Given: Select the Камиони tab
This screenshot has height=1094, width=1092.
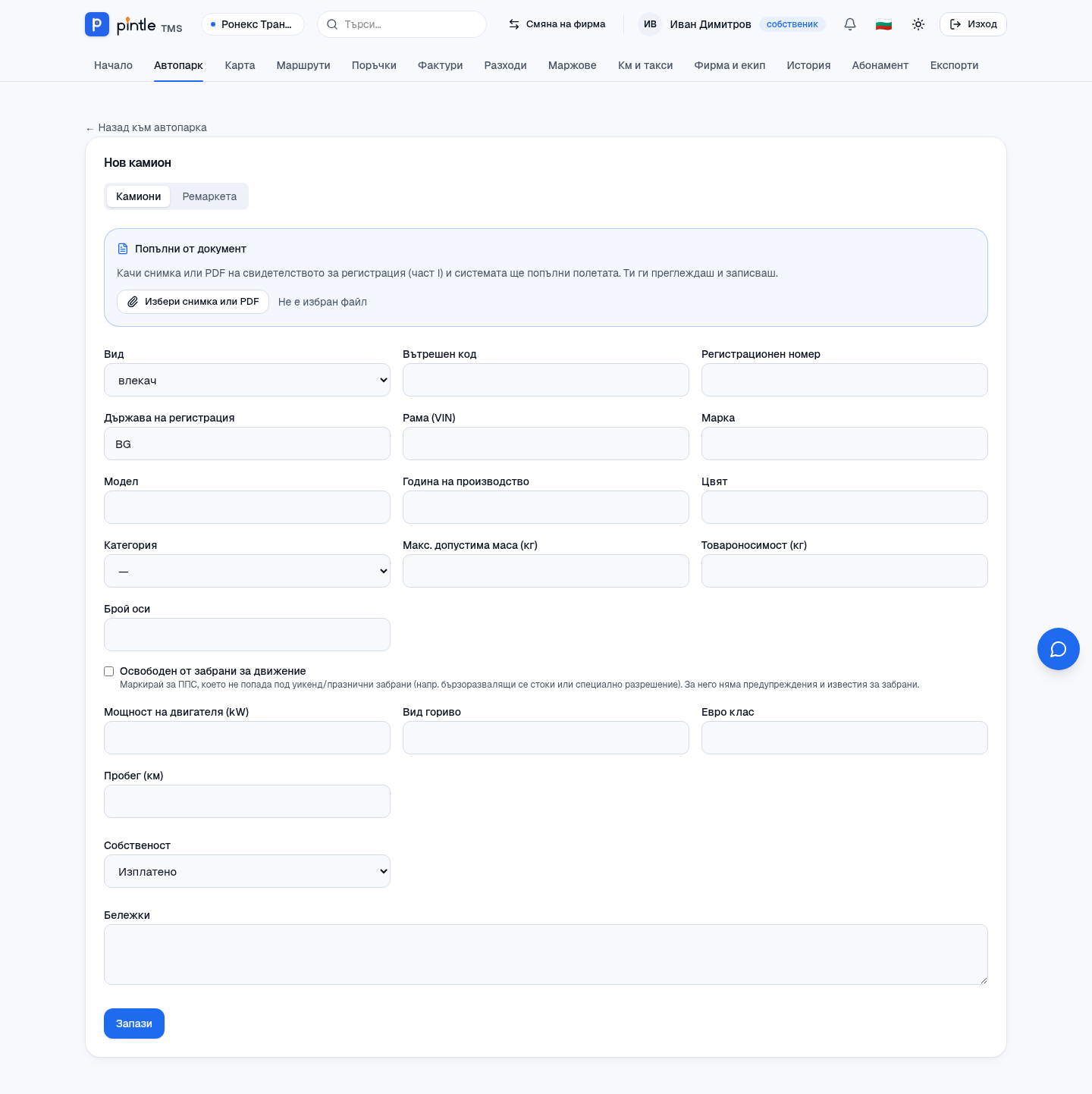Looking at the screenshot, I should pos(138,196).
